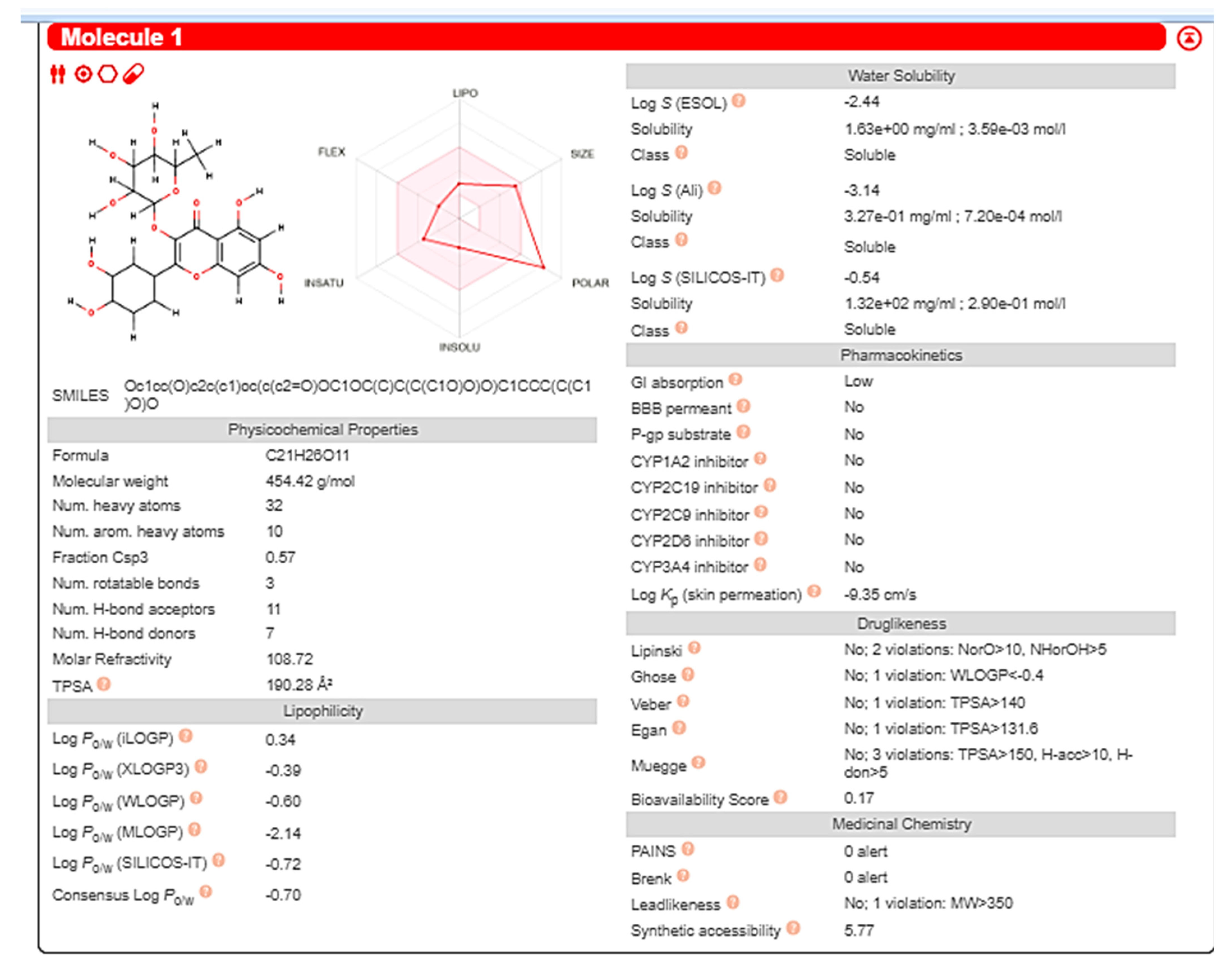Screen dimensions: 1232x963
Task: Click help icon next to Synthetic accessibility
Action: [793, 927]
